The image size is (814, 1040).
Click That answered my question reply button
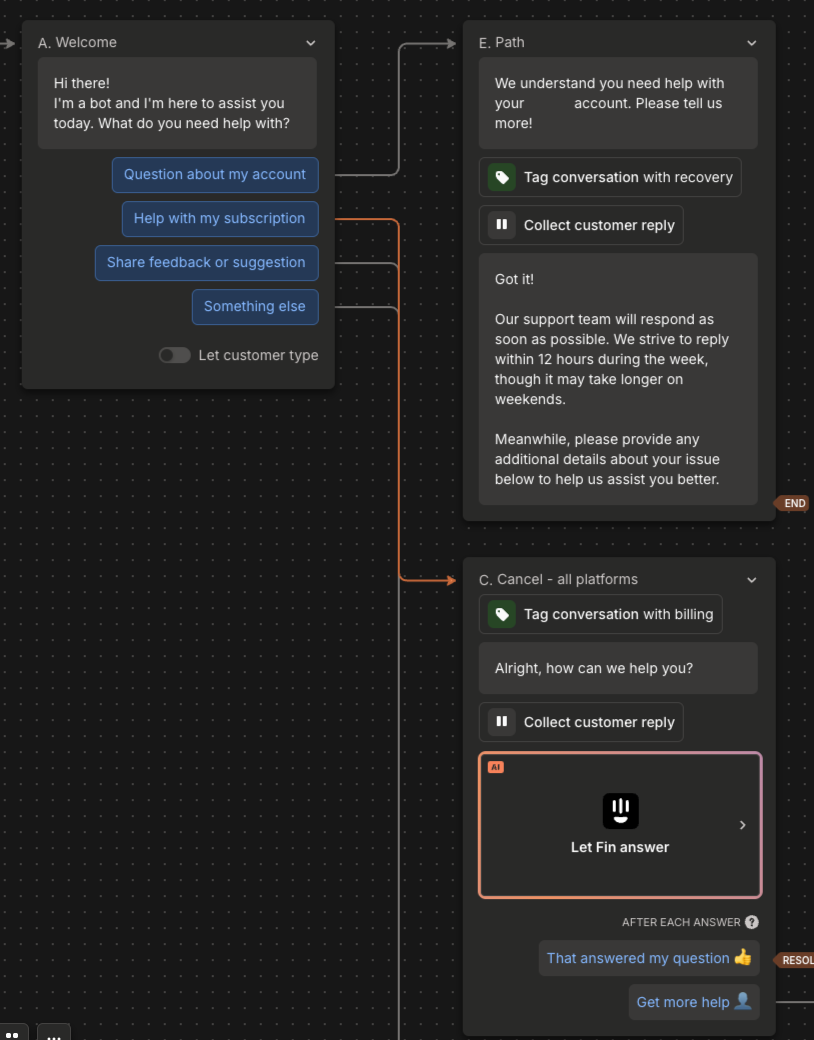pos(649,958)
